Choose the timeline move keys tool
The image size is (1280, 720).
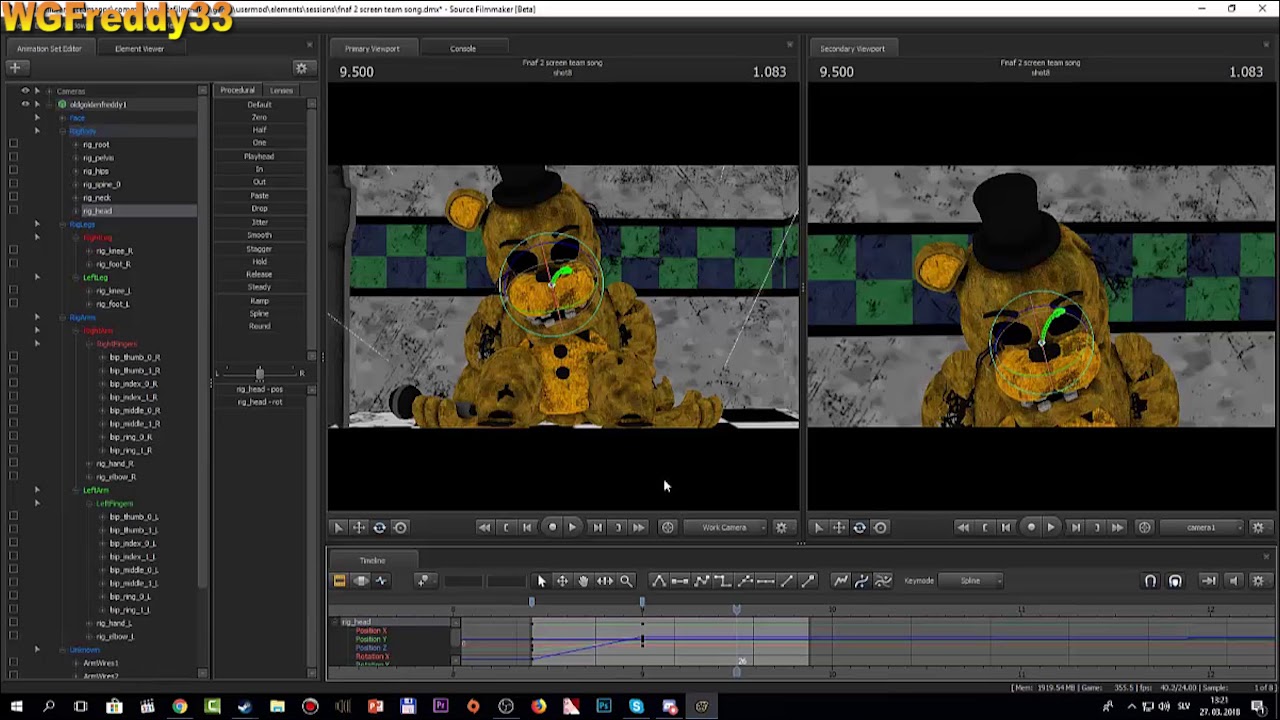pyautogui.click(x=562, y=580)
